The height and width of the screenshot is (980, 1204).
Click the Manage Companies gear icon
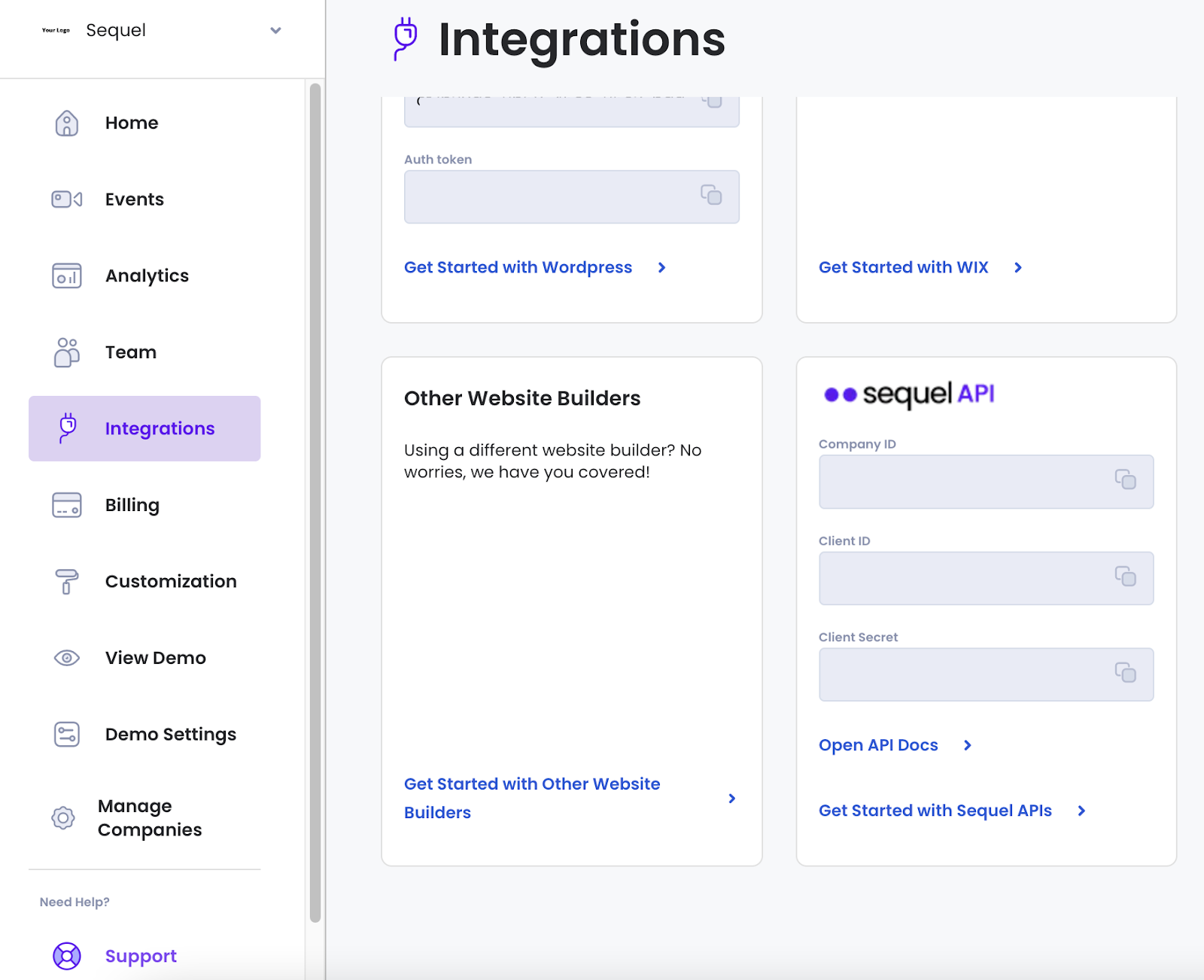[63, 817]
